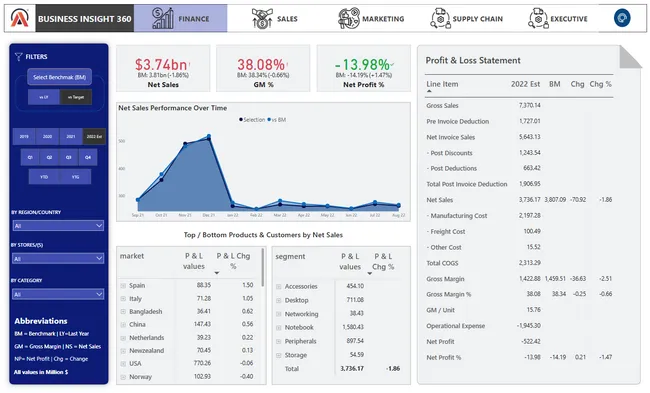Expand the Accessories segment row
The height and width of the screenshot is (393, 650).
pos(279,286)
